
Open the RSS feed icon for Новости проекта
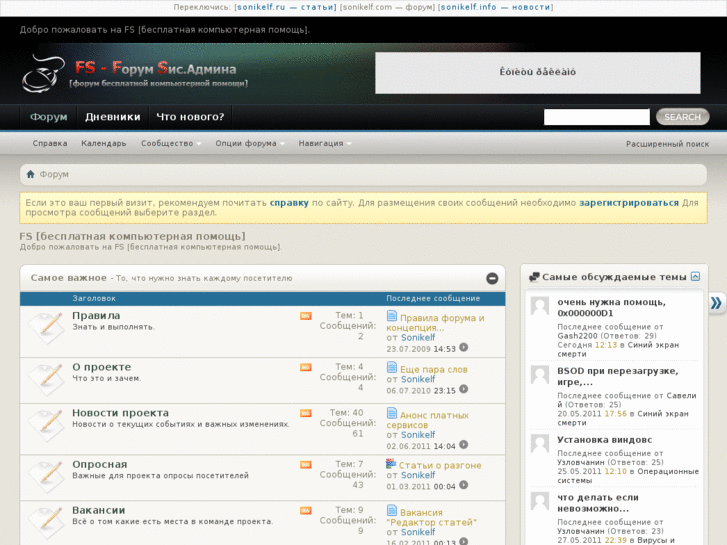(x=306, y=413)
